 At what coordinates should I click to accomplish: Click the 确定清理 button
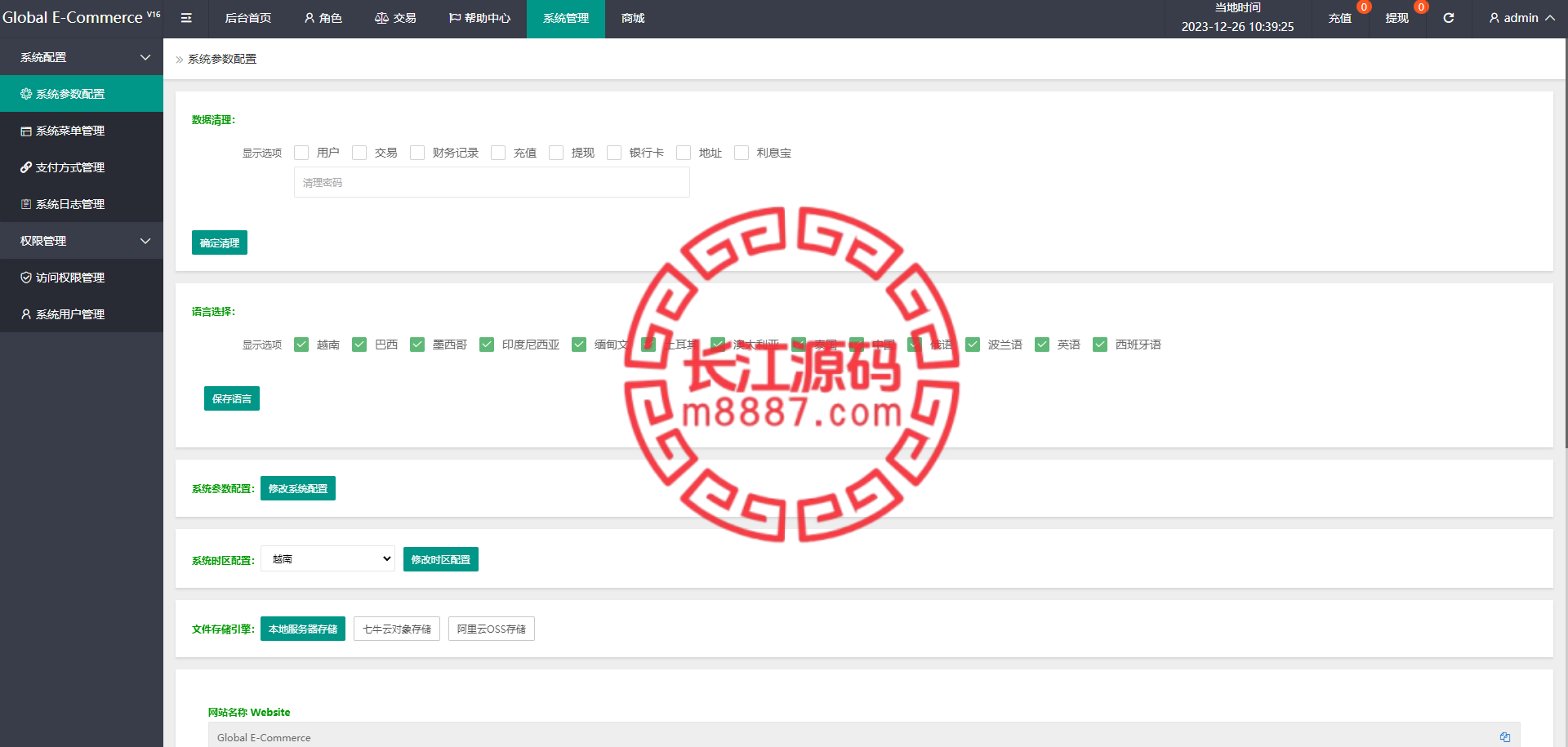(x=220, y=242)
